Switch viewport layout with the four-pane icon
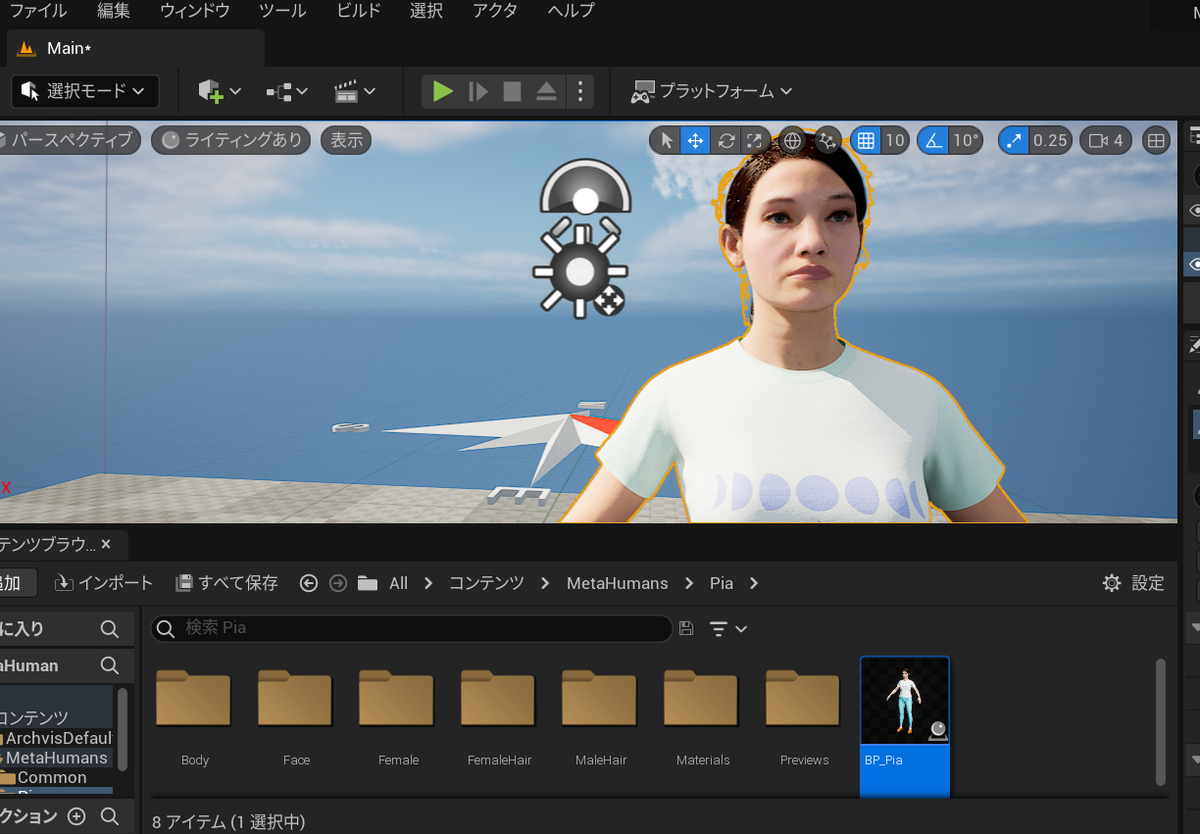1200x834 pixels. tap(1156, 141)
